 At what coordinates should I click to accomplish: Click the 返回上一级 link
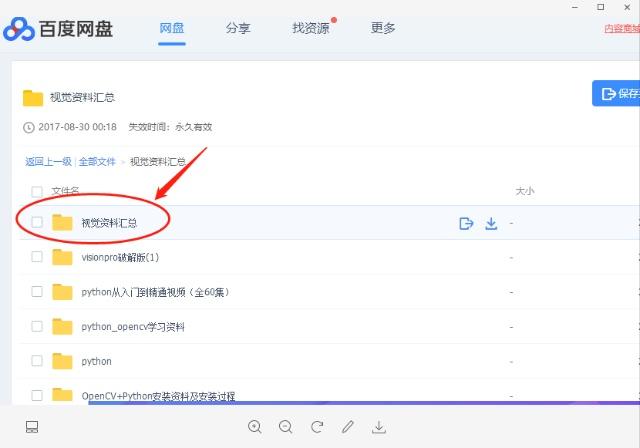point(48,161)
